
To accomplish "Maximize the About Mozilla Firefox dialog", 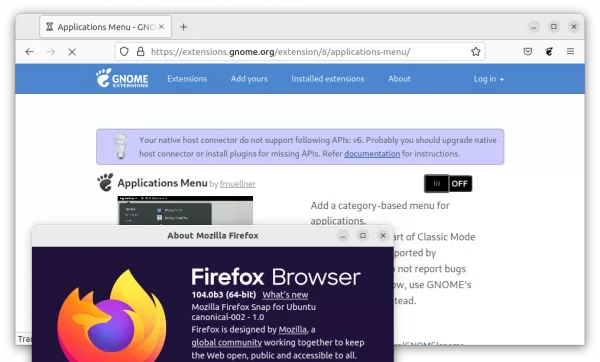I will pyautogui.click(x=363, y=236).
